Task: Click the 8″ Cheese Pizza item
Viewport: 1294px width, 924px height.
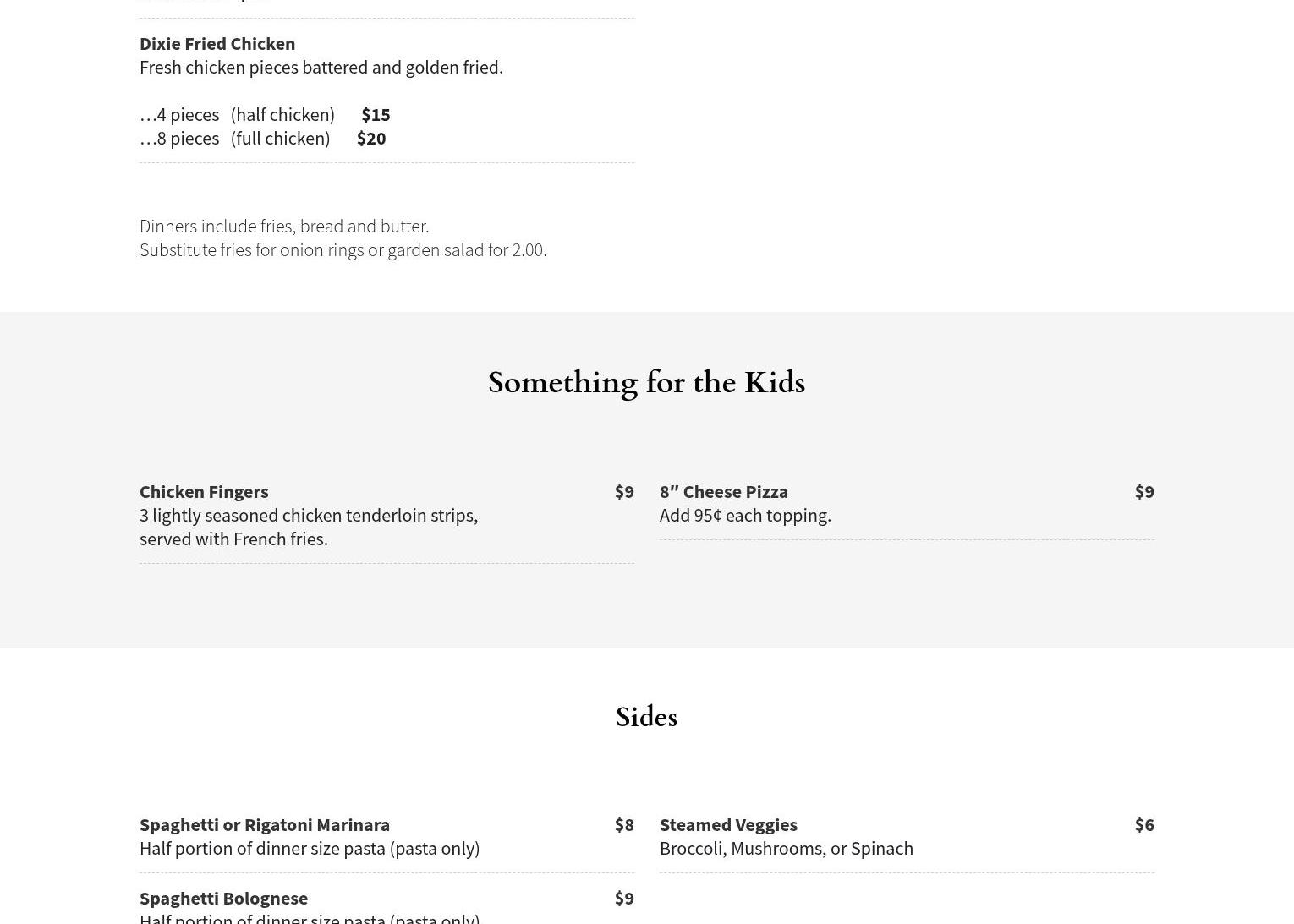Action: (724, 491)
